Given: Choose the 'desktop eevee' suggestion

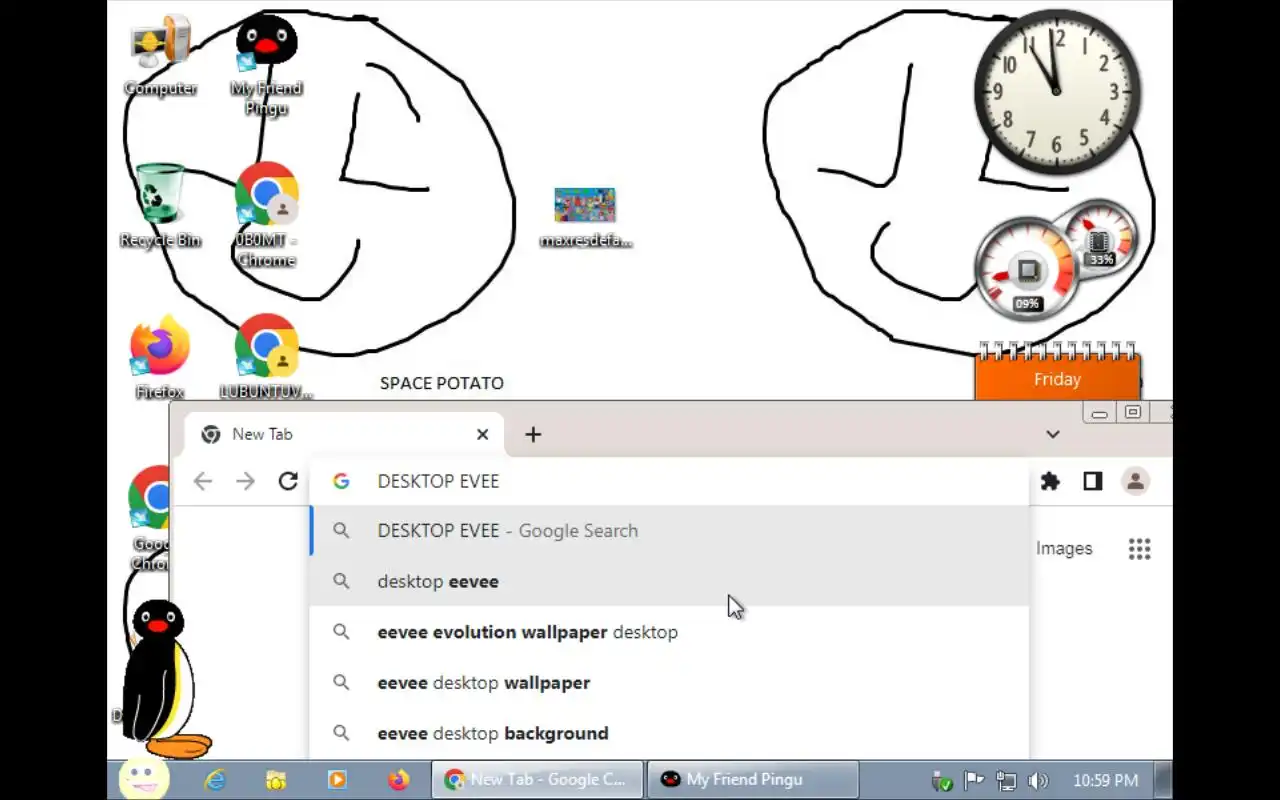Looking at the screenshot, I should (669, 581).
